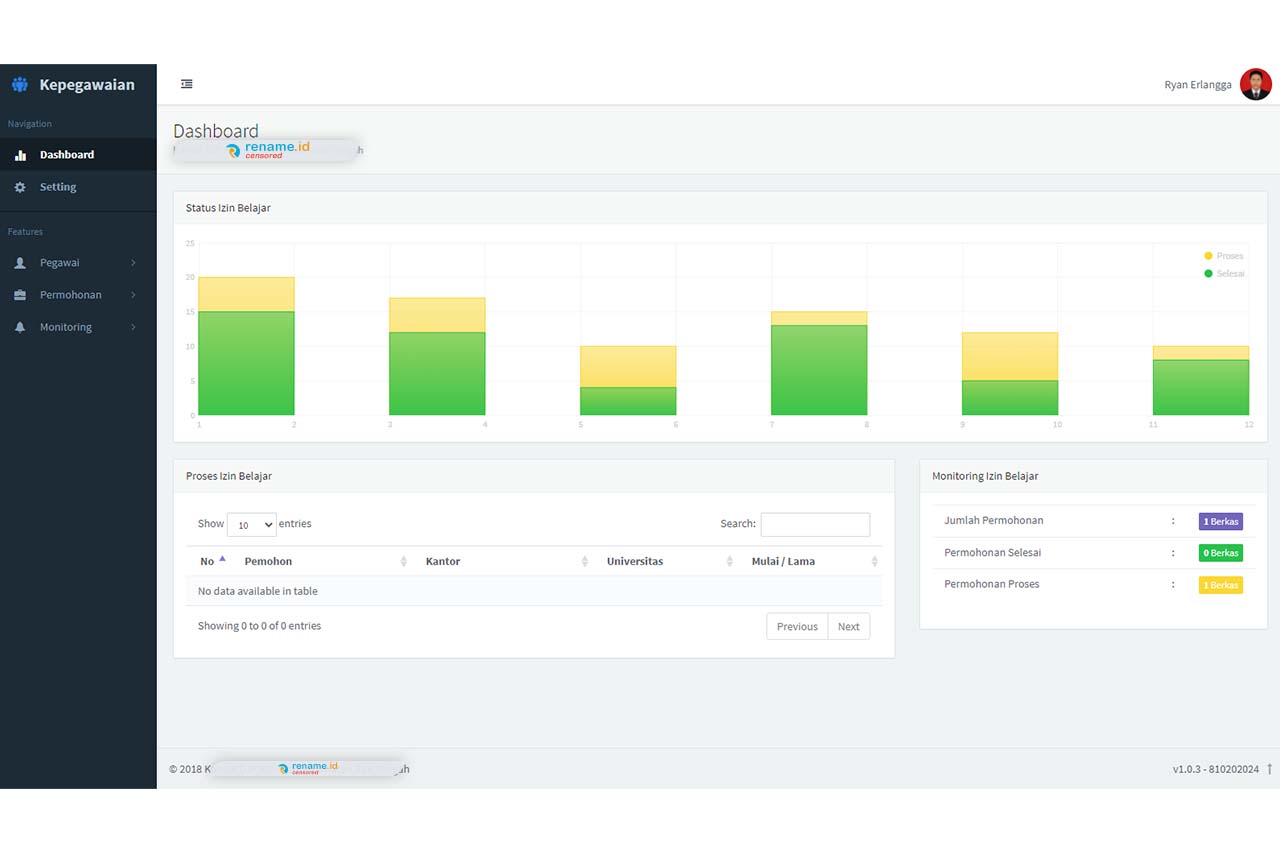Open the Permohonan menu item
Screen dimensions: 1280x853
click(x=70, y=295)
